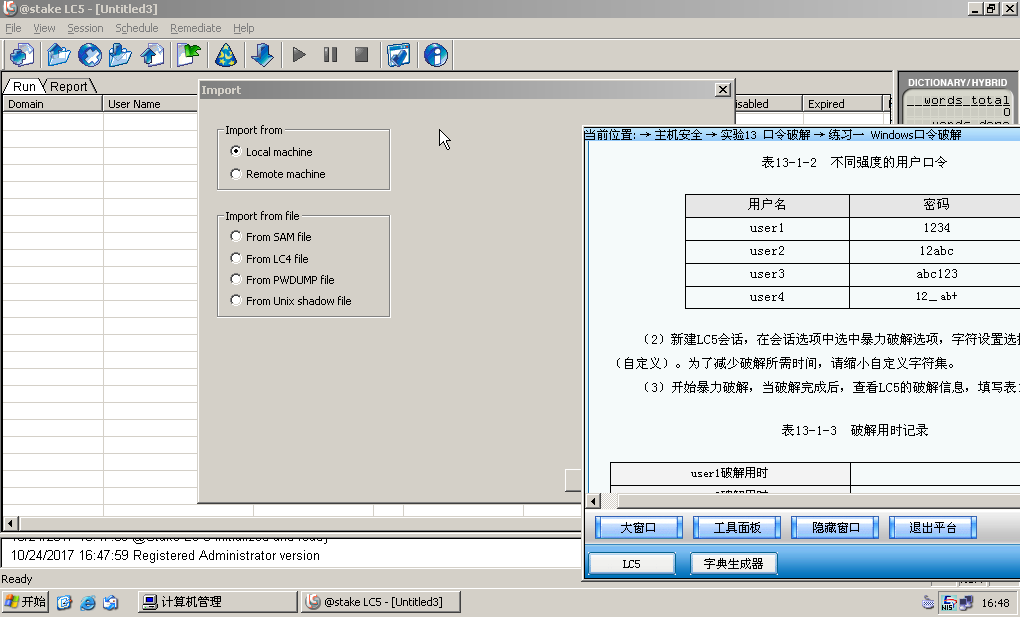The image size is (1020, 617).
Task: Click the LC5 application title bar icon
Action: tap(10, 8)
